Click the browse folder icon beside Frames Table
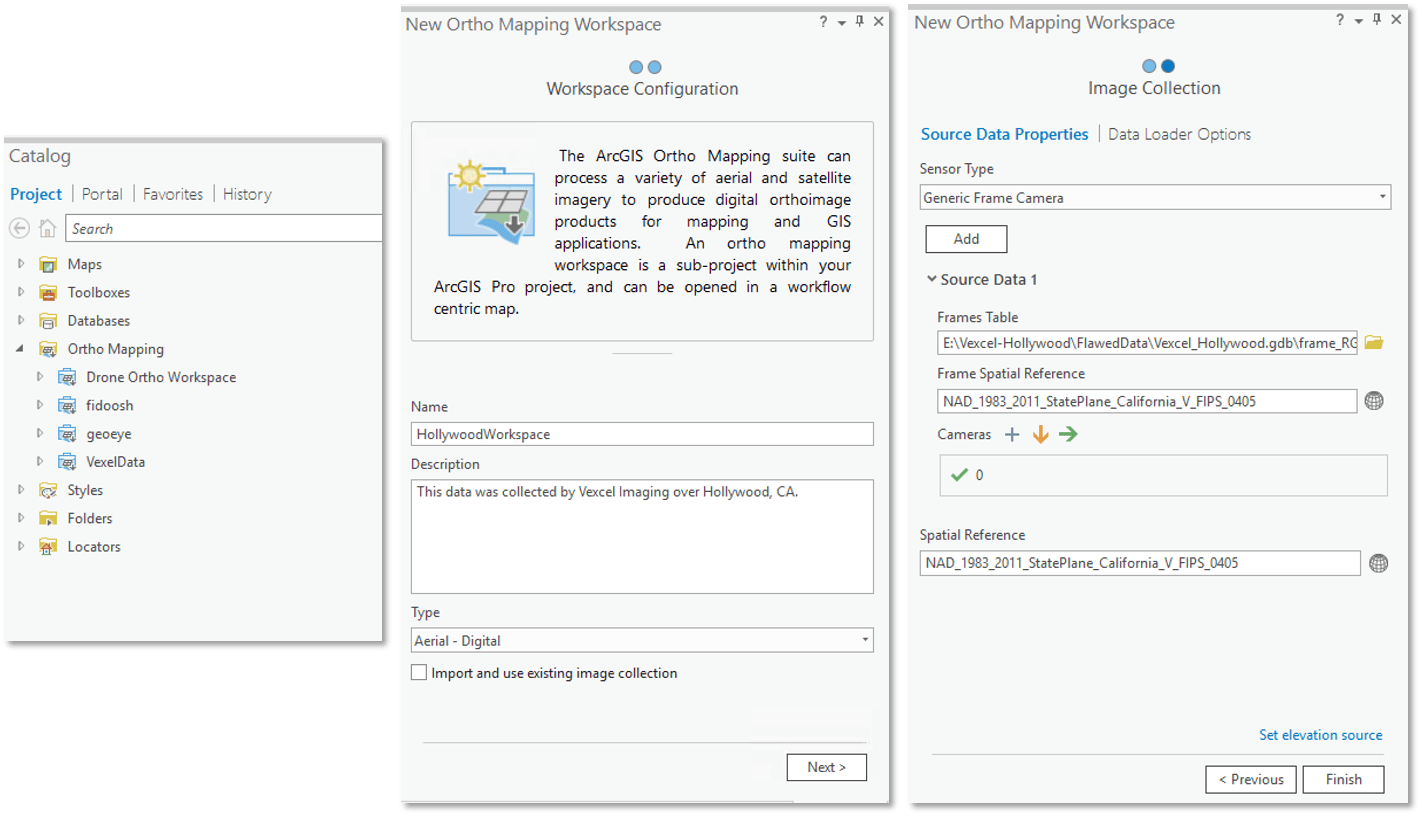Screen dimensions: 1421x816 point(1374,341)
